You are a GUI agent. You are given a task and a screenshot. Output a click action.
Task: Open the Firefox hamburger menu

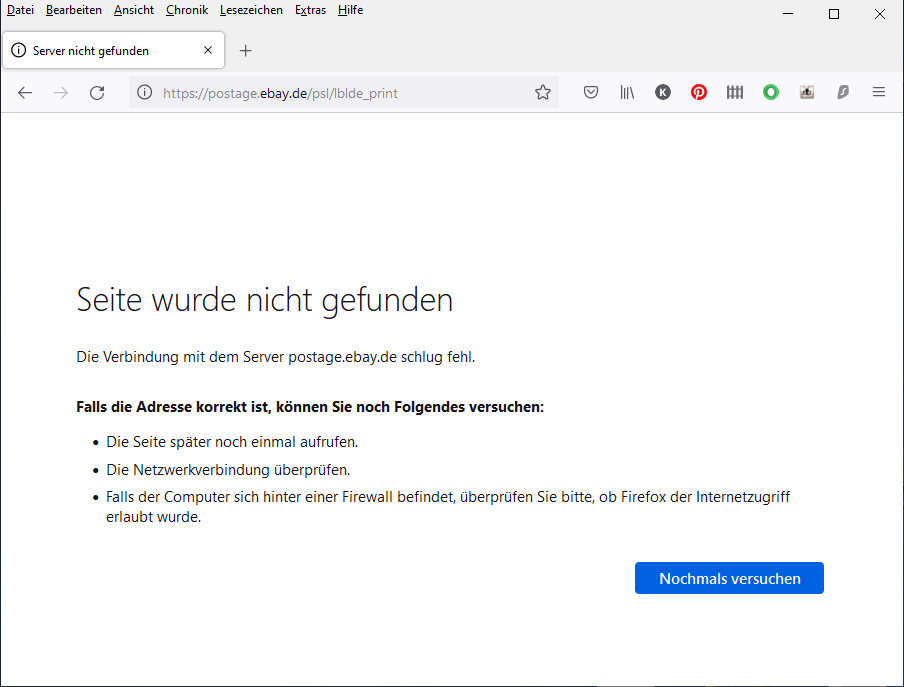tap(879, 93)
